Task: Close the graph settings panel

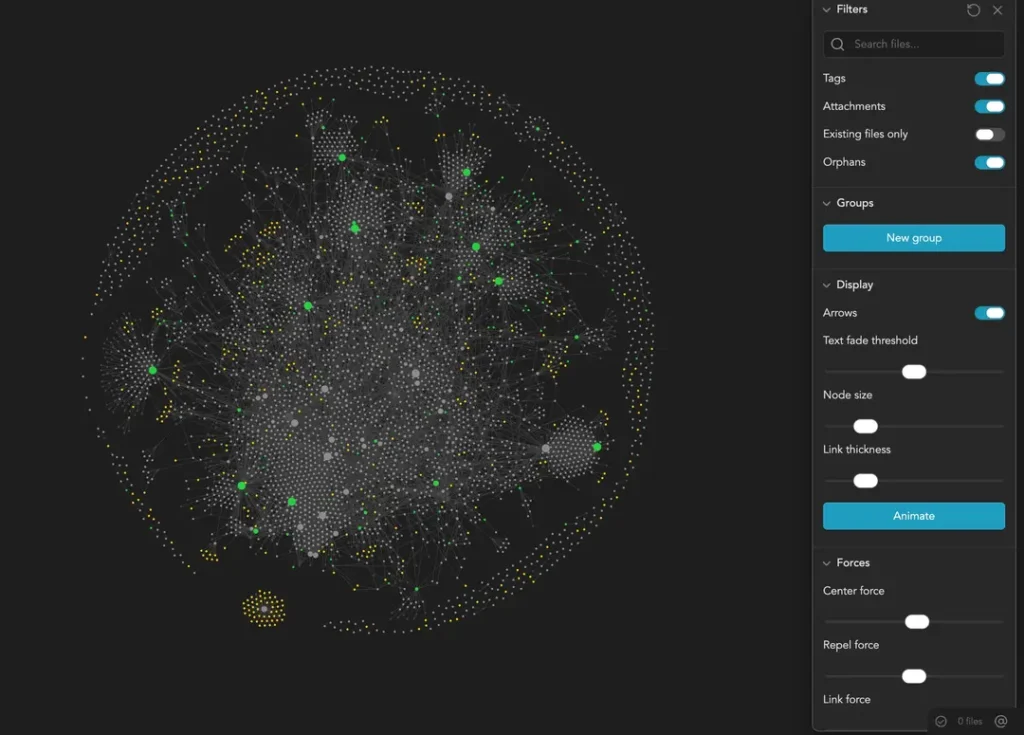Action: coord(997,10)
